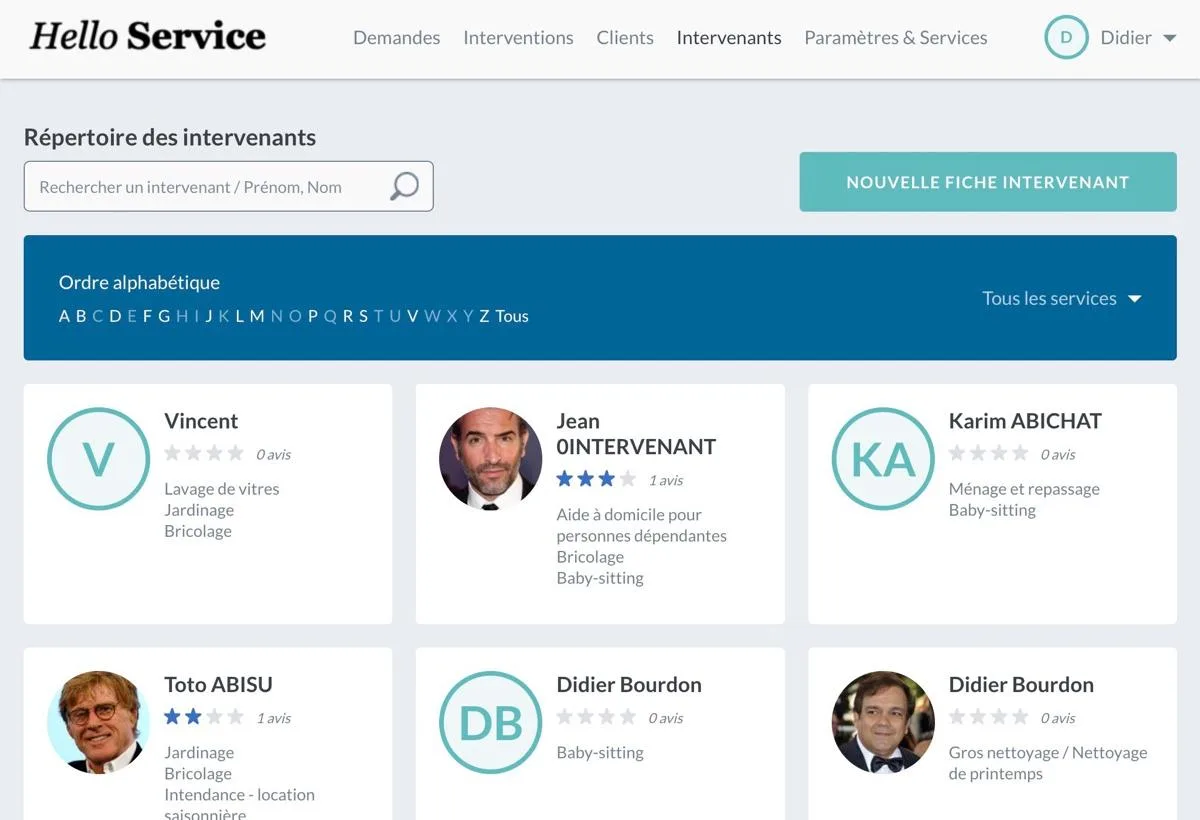Click the NOUVELLE FICHE INTERVENANT button
The image size is (1200, 820).
click(988, 182)
